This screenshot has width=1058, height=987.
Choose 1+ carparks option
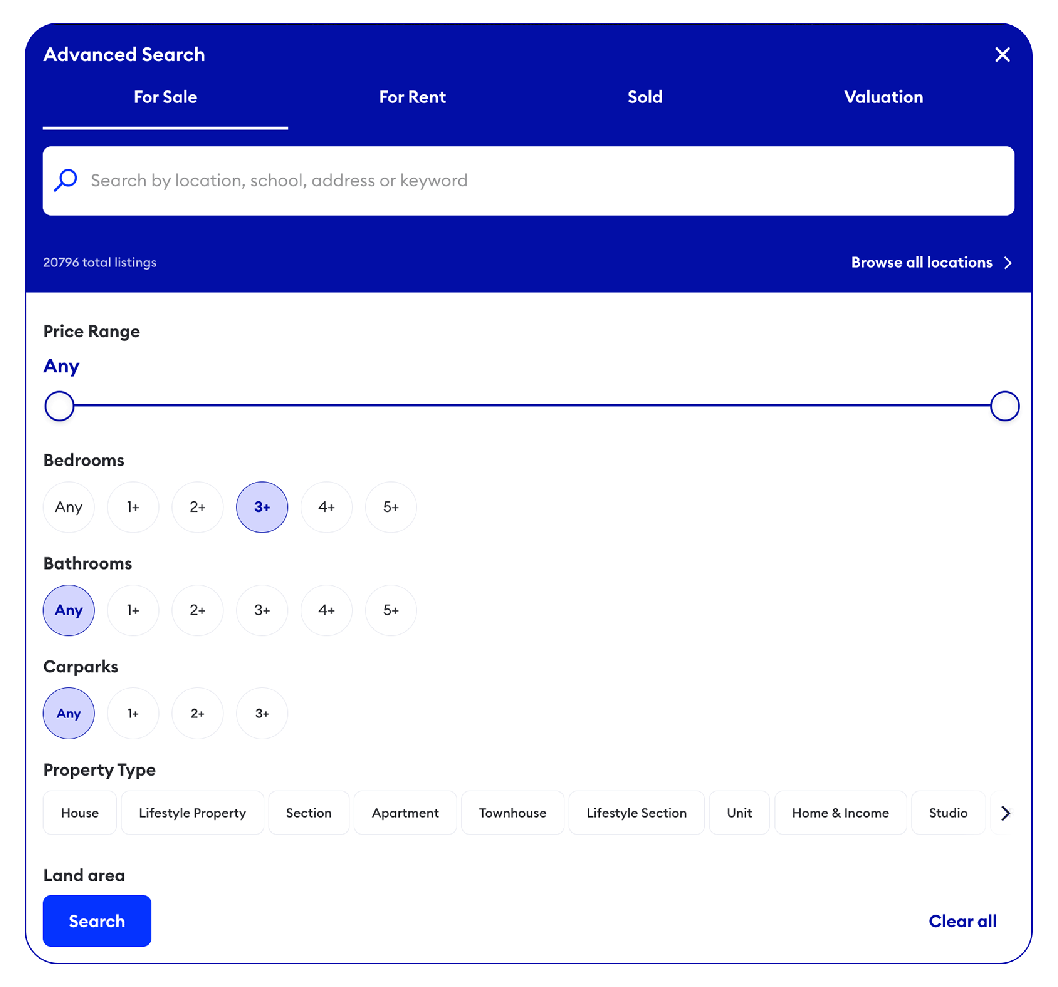[x=133, y=713]
